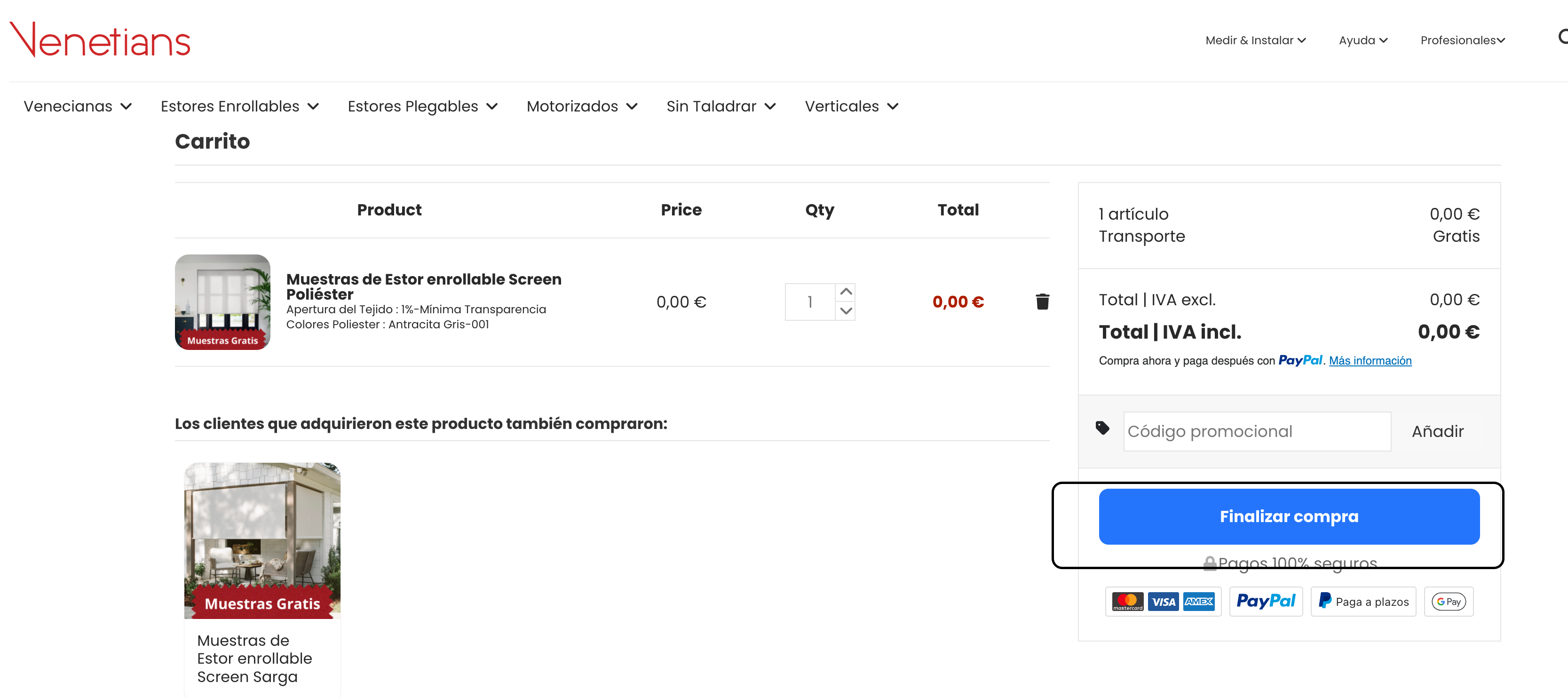Image resolution: width=1568 pixels, height=698 pixels.
Task: Click the Añadir promo code button
Action: [x=1437, y=431]
